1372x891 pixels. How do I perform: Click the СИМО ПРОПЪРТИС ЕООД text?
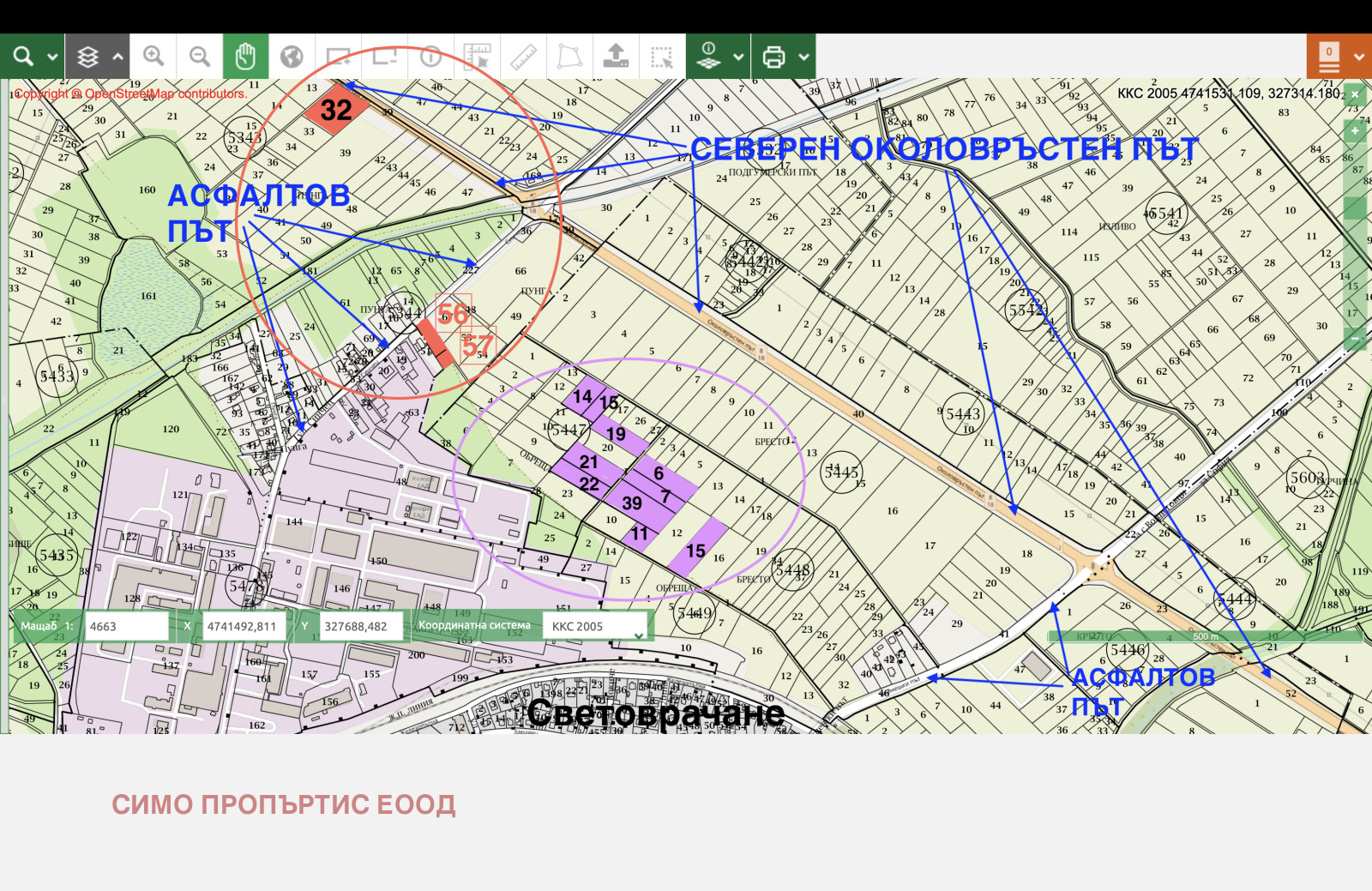(284, 804)
